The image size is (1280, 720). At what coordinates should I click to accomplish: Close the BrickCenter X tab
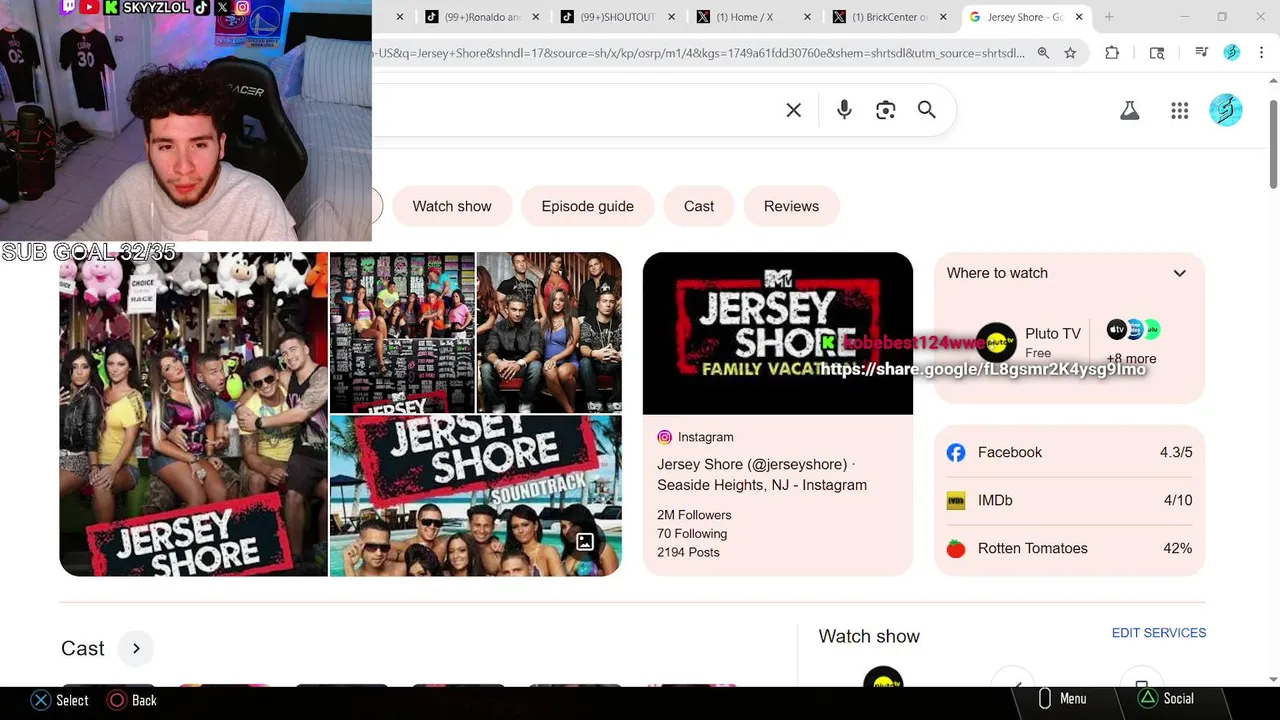pyautogui.click(x=943, y=17)
